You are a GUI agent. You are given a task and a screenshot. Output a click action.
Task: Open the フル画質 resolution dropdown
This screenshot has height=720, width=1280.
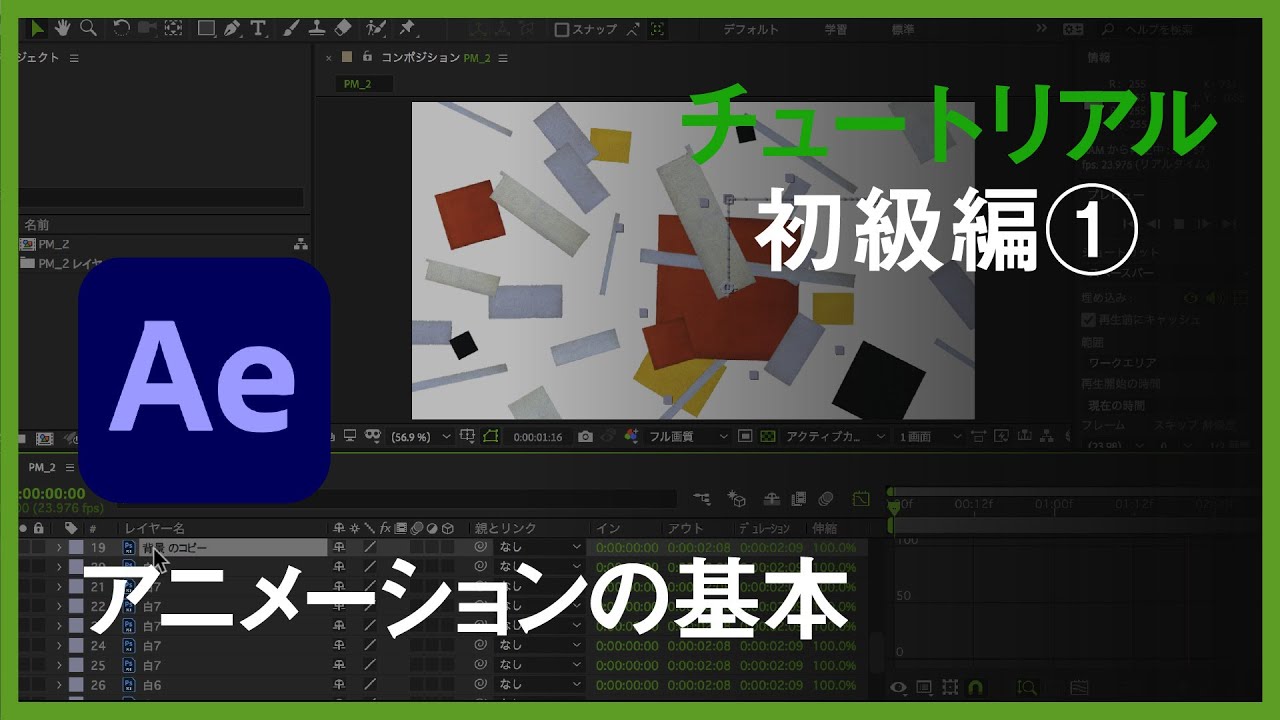[689, 437]
